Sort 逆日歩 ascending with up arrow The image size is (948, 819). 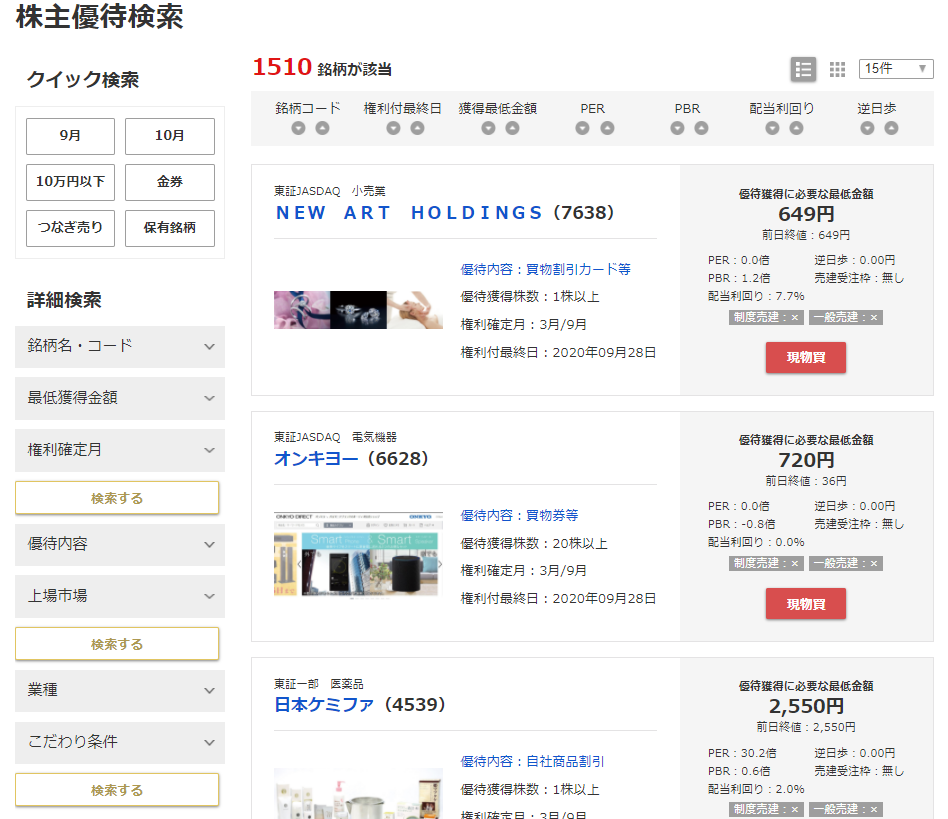pyautogui.click(x=891, y=128)
